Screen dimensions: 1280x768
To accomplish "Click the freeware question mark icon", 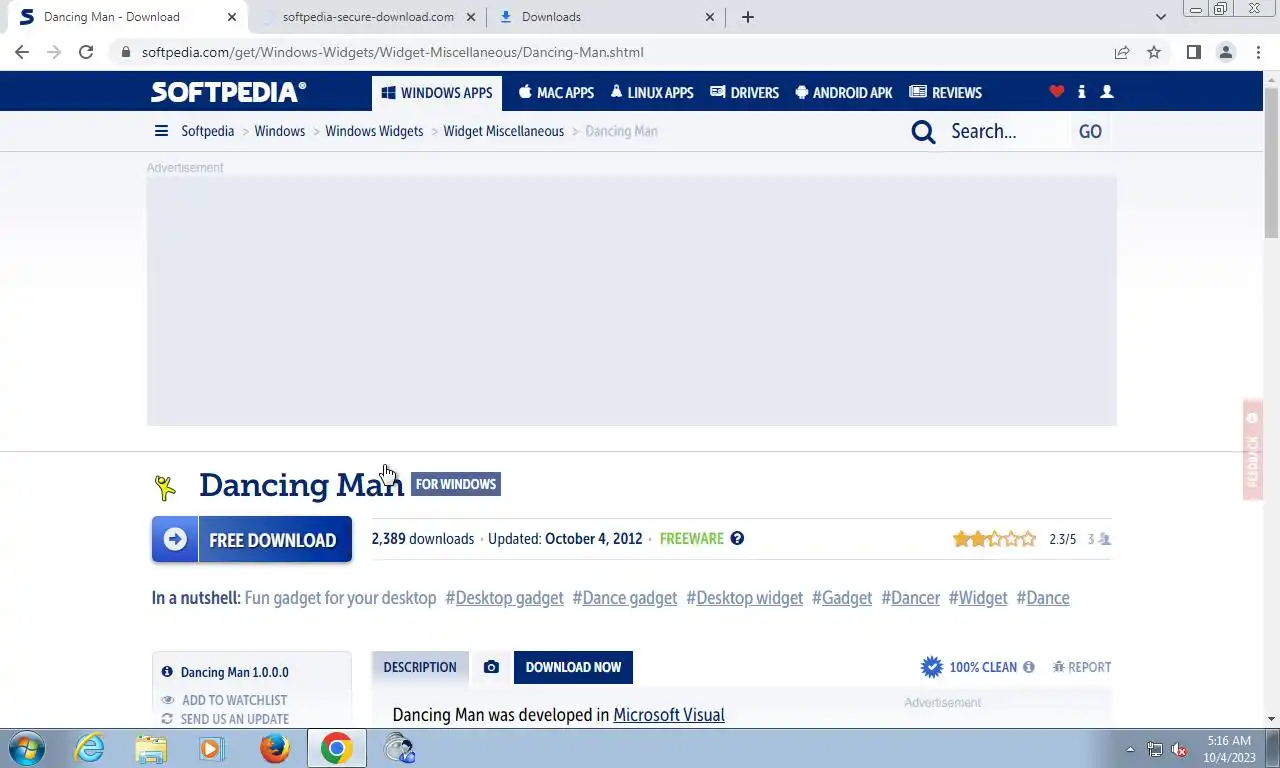I will point(737,538).
